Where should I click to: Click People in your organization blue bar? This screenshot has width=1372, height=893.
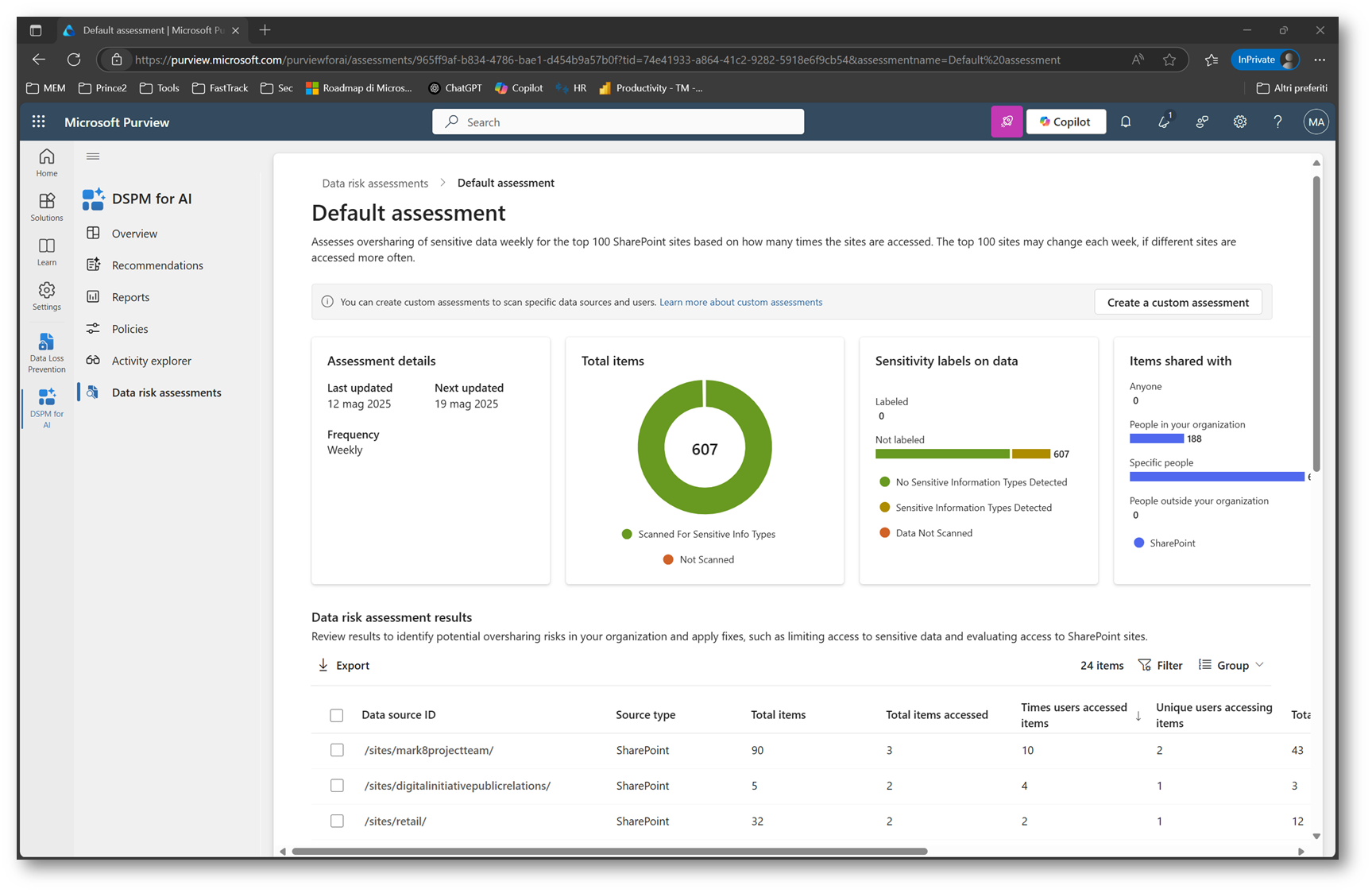(x=1157, y=439)
